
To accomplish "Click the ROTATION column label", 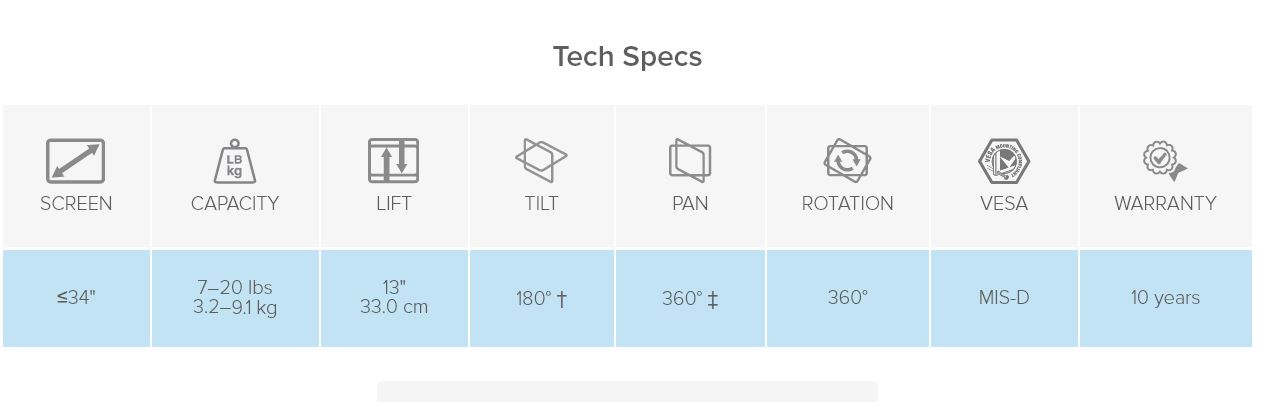I will coord(848,203).
